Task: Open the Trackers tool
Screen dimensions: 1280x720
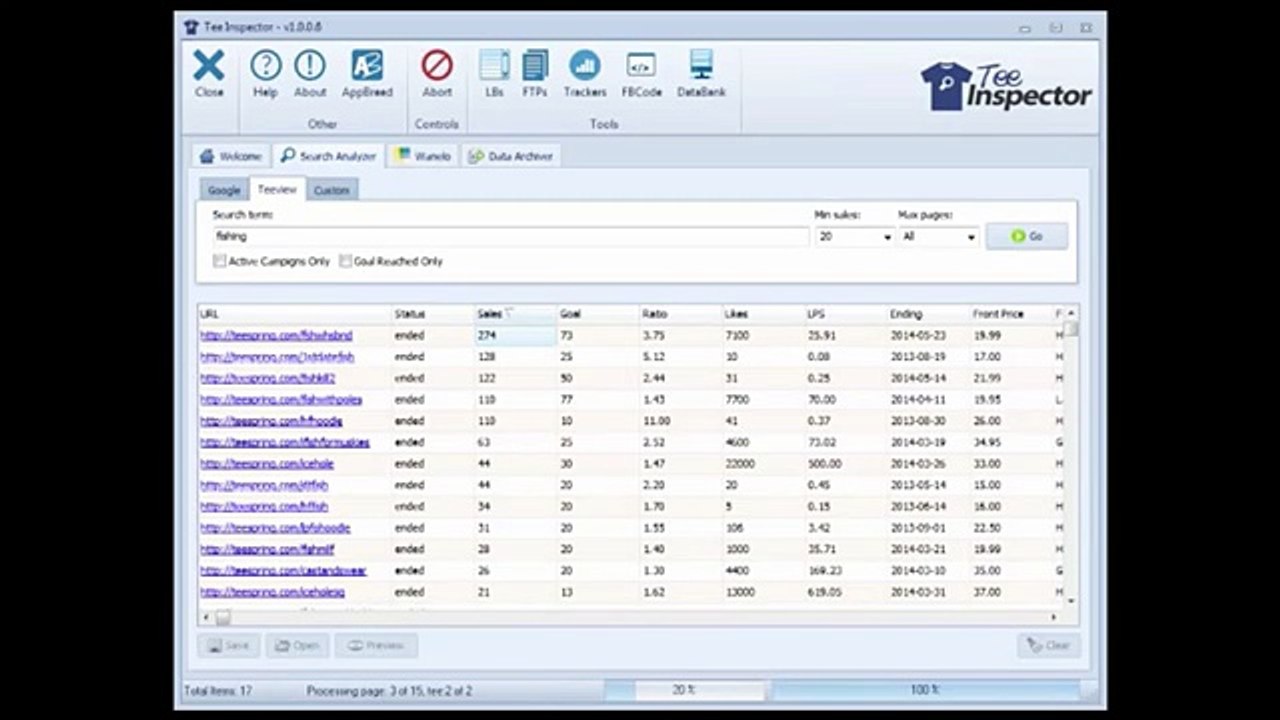Action: pos(585,74)
